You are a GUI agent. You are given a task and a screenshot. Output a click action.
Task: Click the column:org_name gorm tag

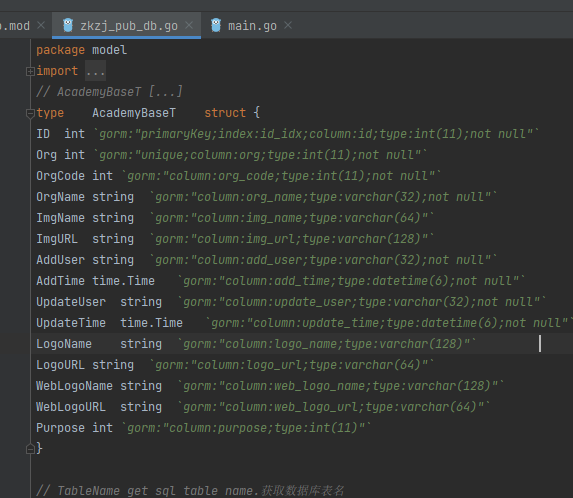[x=323, y=197]
